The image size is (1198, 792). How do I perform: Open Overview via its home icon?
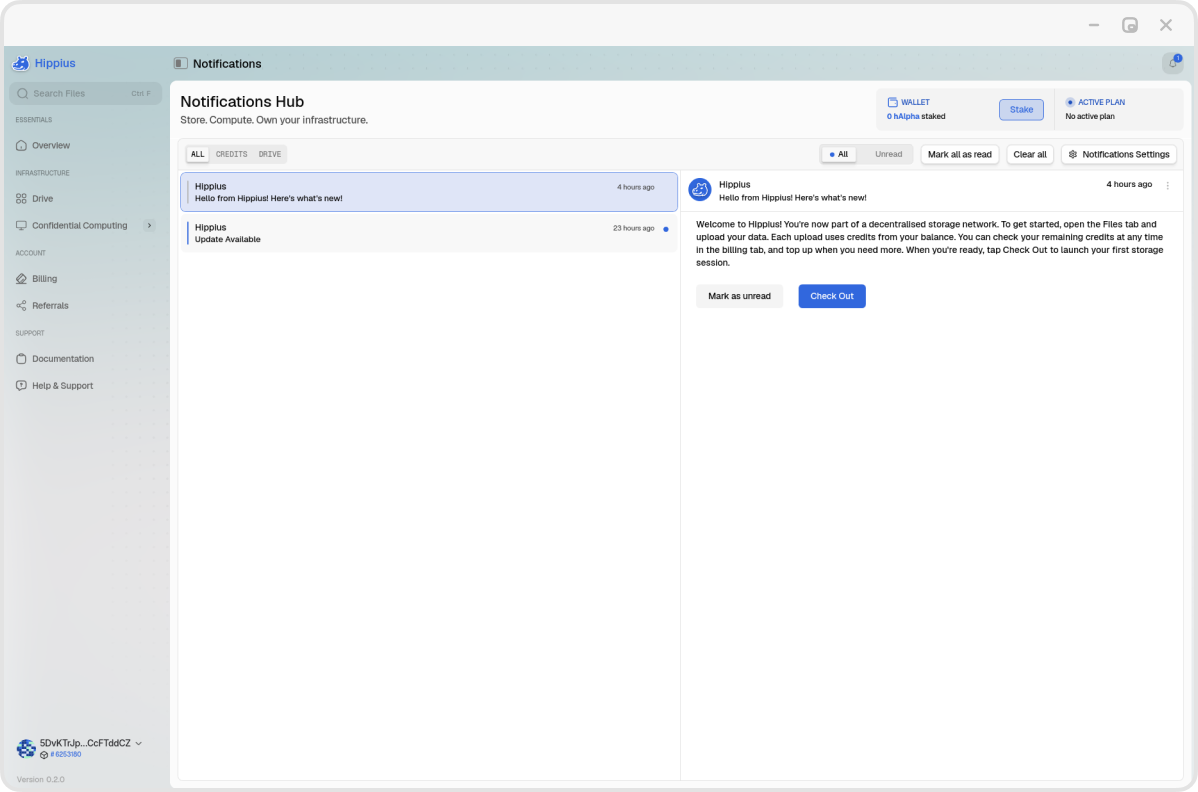(x=21, y=145)
